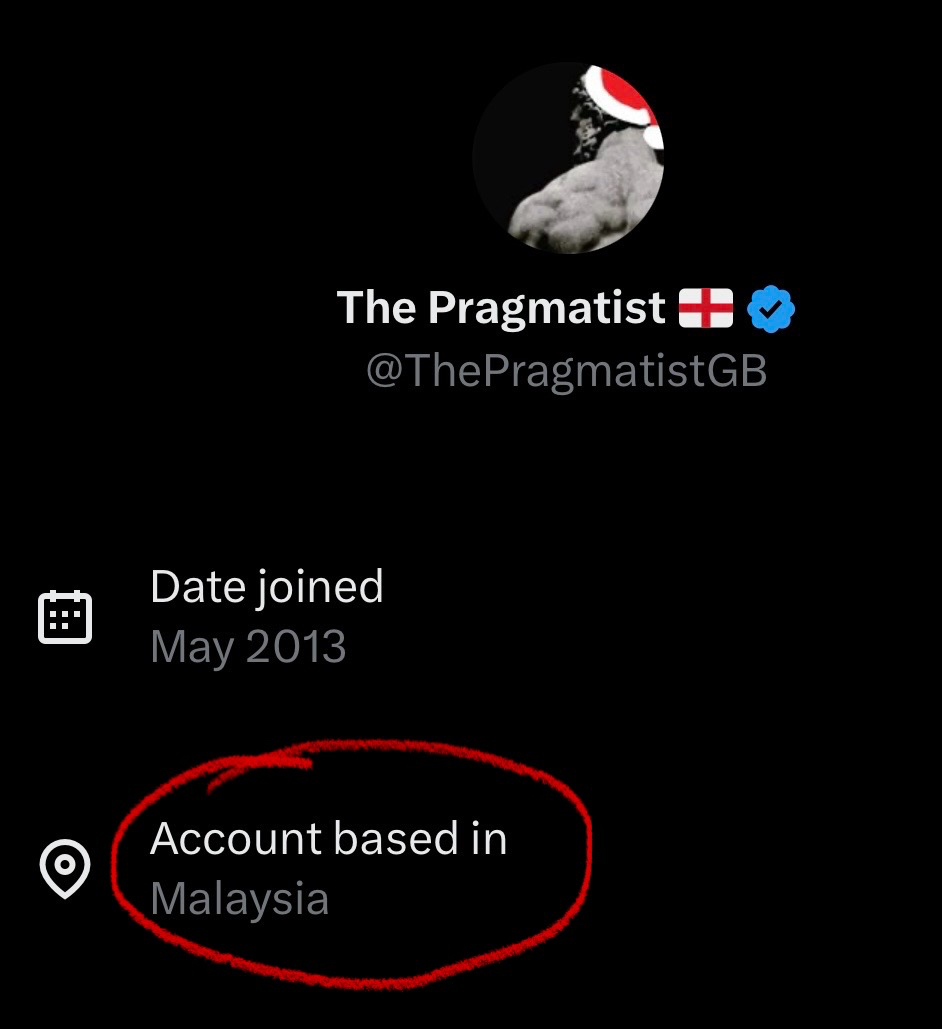Tap the word Pragmatist in the name
The image size is (942, 1029).
(547, 308)
